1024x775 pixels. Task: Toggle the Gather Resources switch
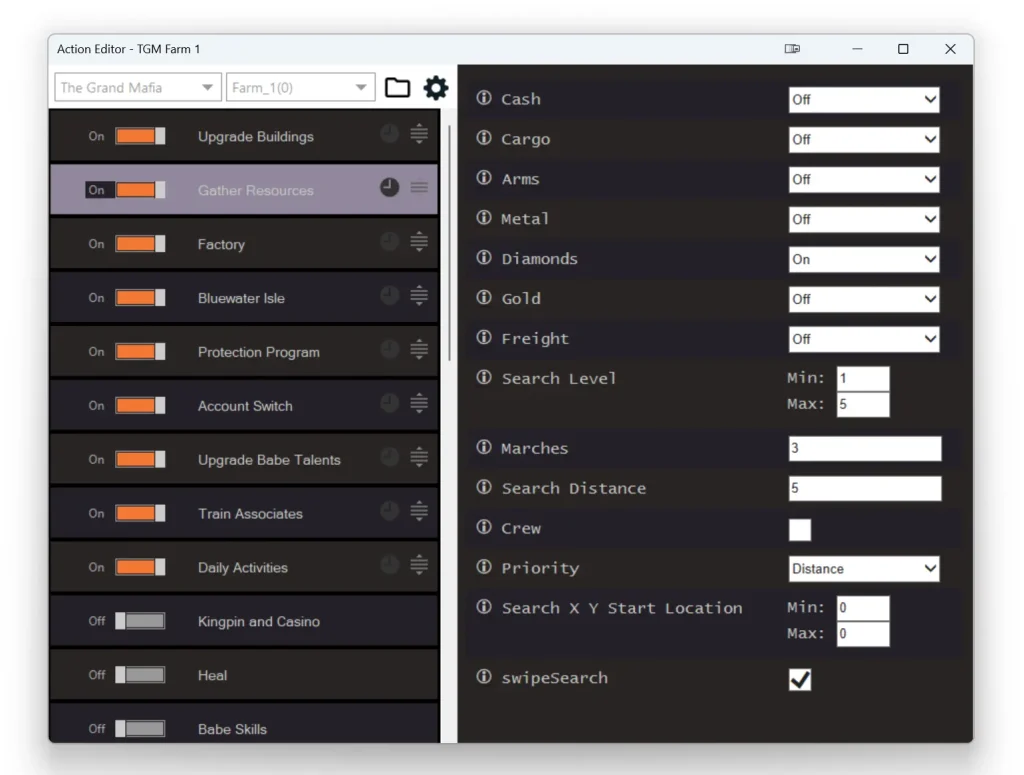point(140,190)
